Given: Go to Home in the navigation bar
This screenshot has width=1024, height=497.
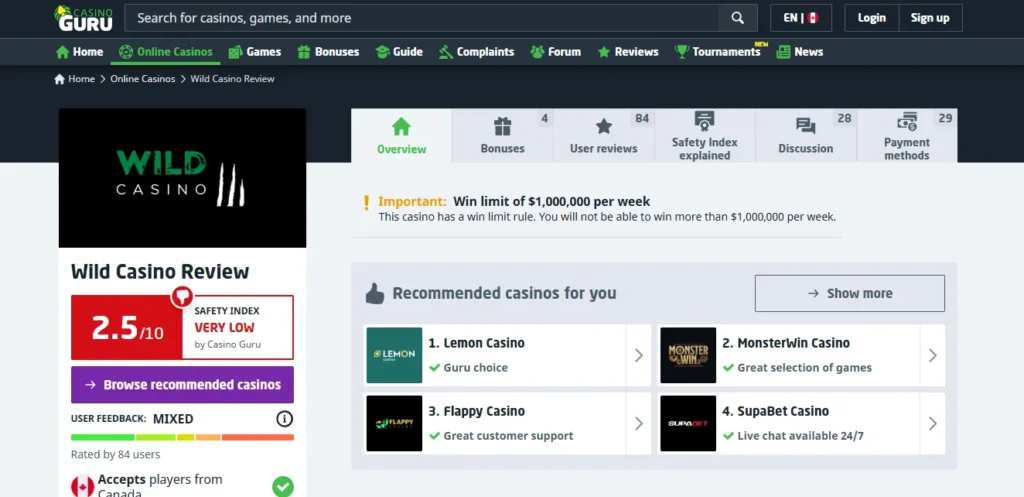Looking at the screenshot, I should [80, 52].
